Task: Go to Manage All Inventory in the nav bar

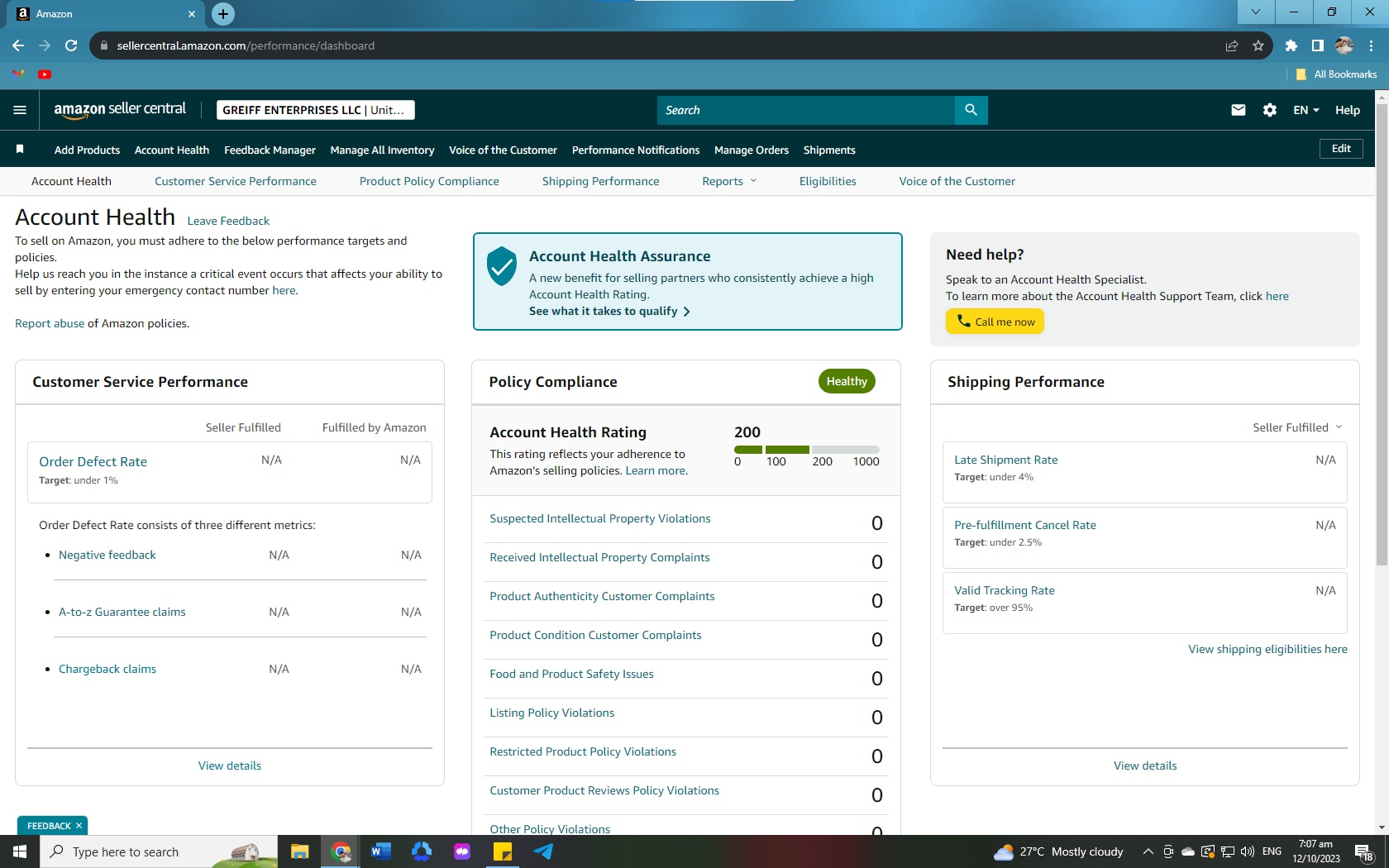Action: pos(382,150)
